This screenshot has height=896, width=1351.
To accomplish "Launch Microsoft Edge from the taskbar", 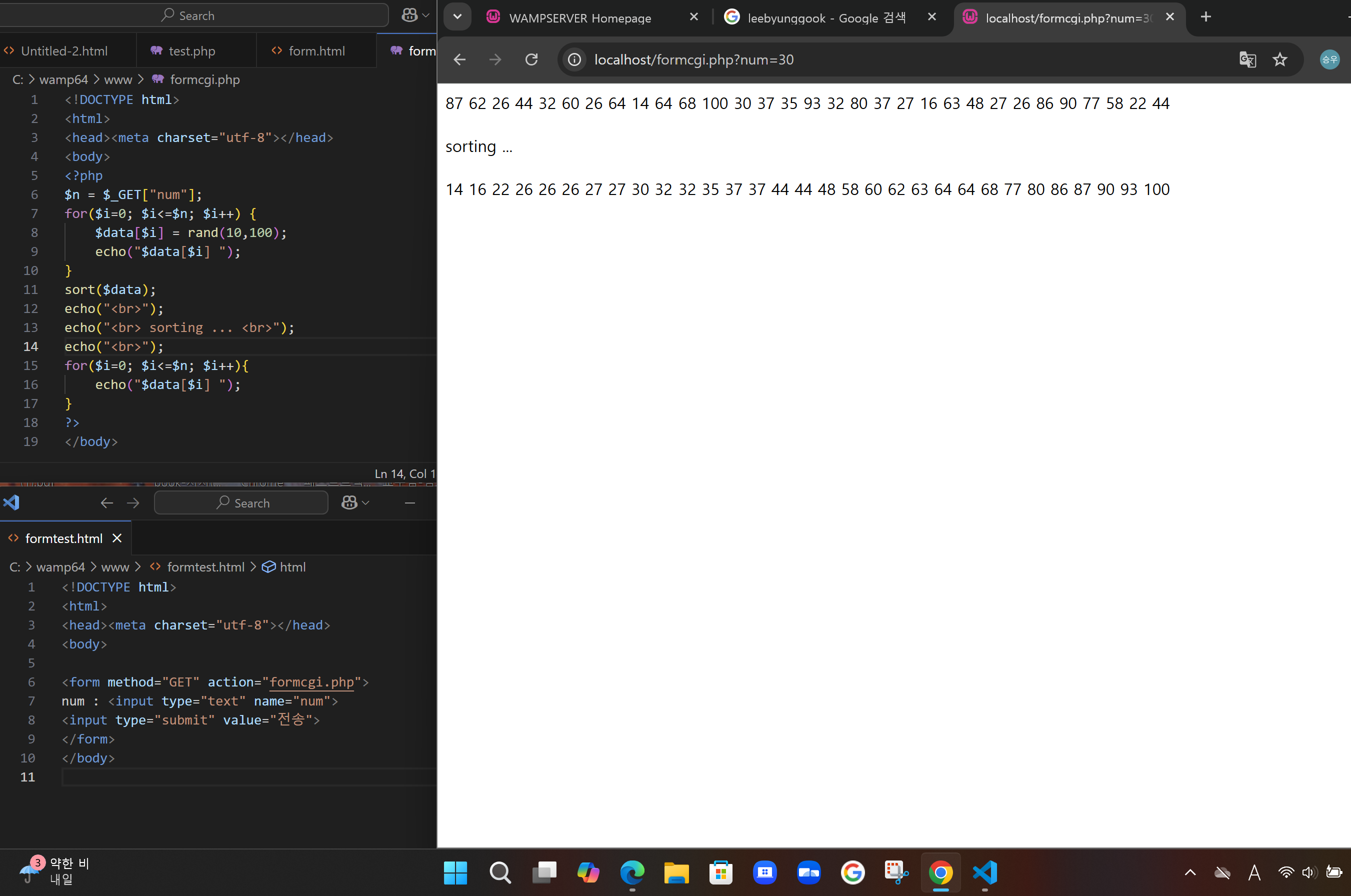I will click(x=632, y=872).
